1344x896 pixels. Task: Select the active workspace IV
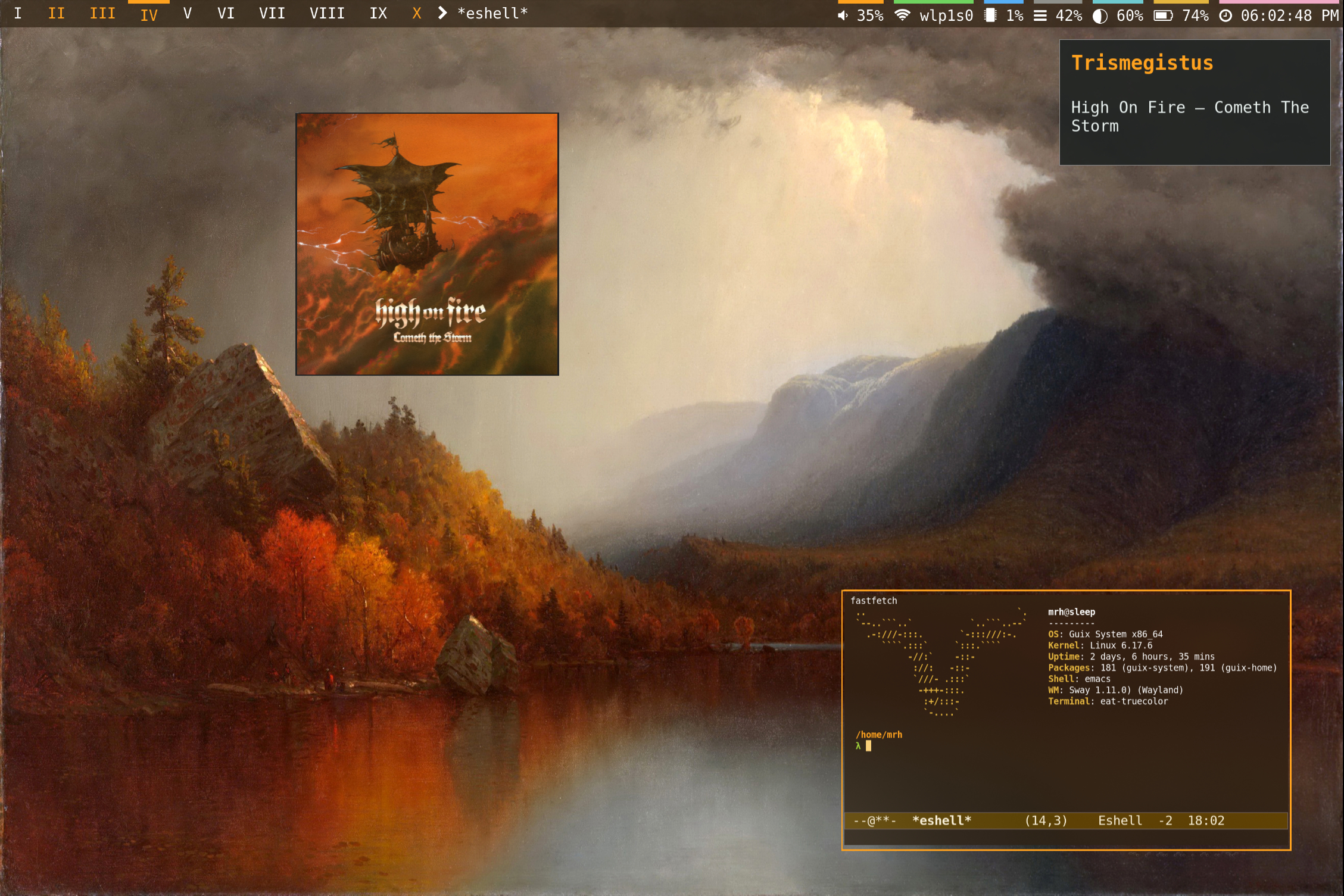(x=149, y=14)
